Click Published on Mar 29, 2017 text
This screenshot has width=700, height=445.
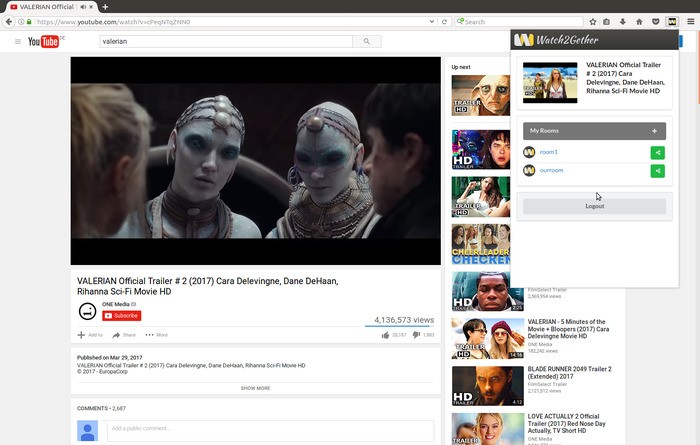pyautogui.click(x=109, y=358)
